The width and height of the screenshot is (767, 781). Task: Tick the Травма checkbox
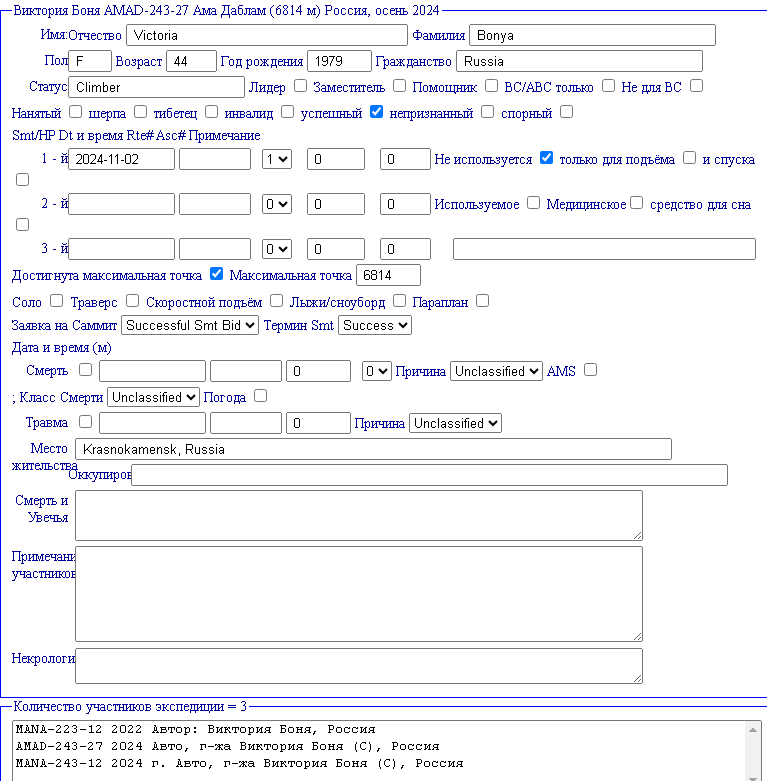point(86,421)
